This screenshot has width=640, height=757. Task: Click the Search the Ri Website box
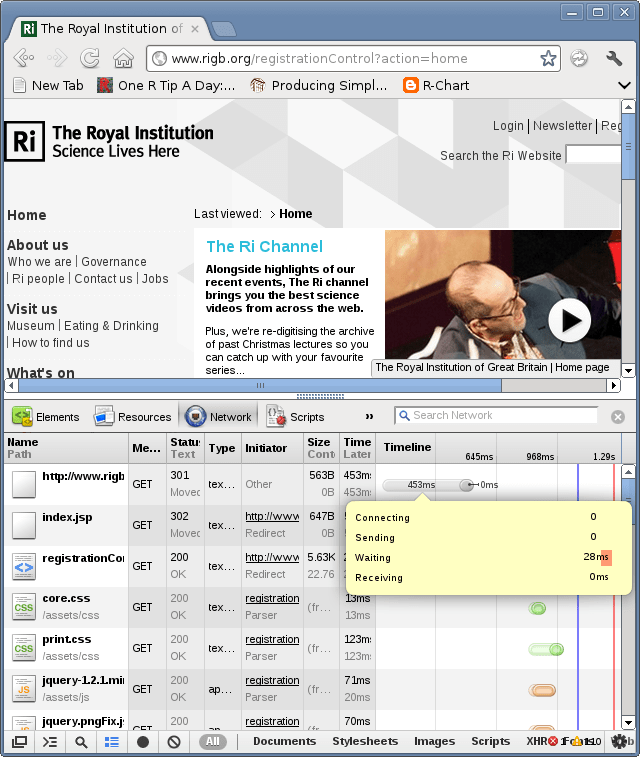click(x=593, y=155)
